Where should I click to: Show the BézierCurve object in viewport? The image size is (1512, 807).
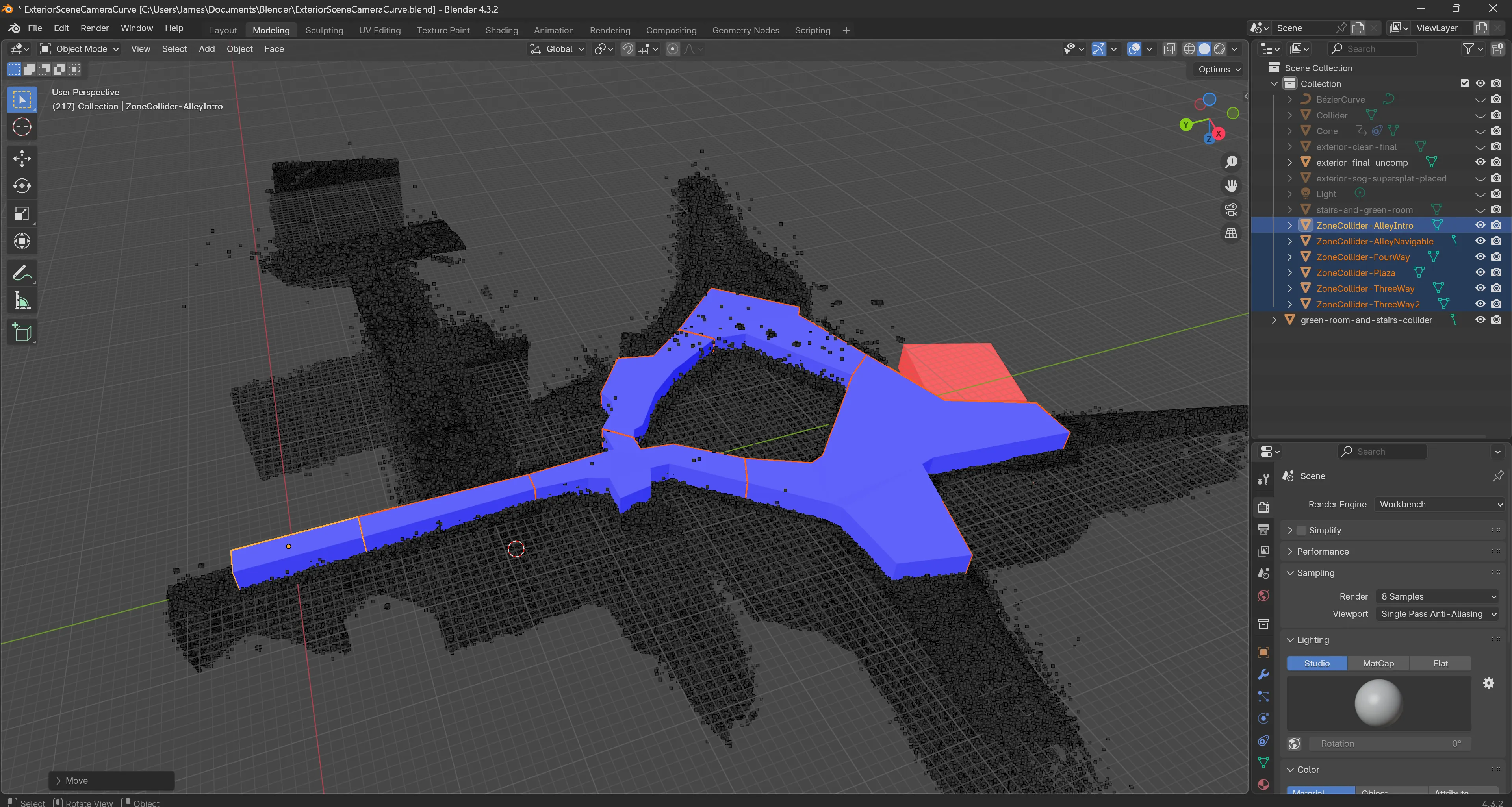point(1480,100)
